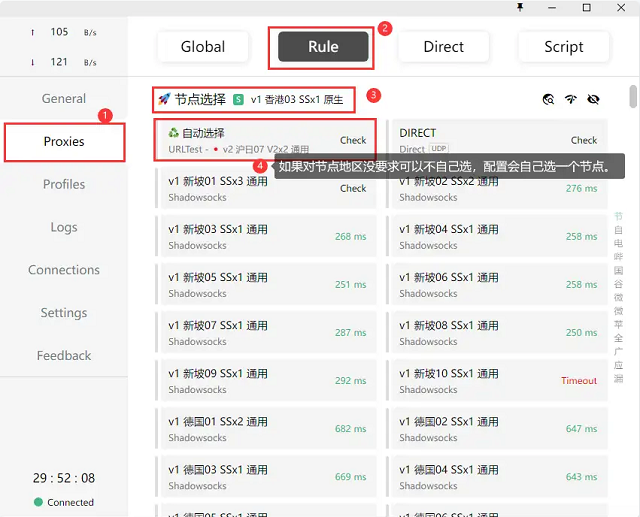This screenshot has width=640, height=517.
Task: Click the locate current proxy icon
Action: point(548,99)
